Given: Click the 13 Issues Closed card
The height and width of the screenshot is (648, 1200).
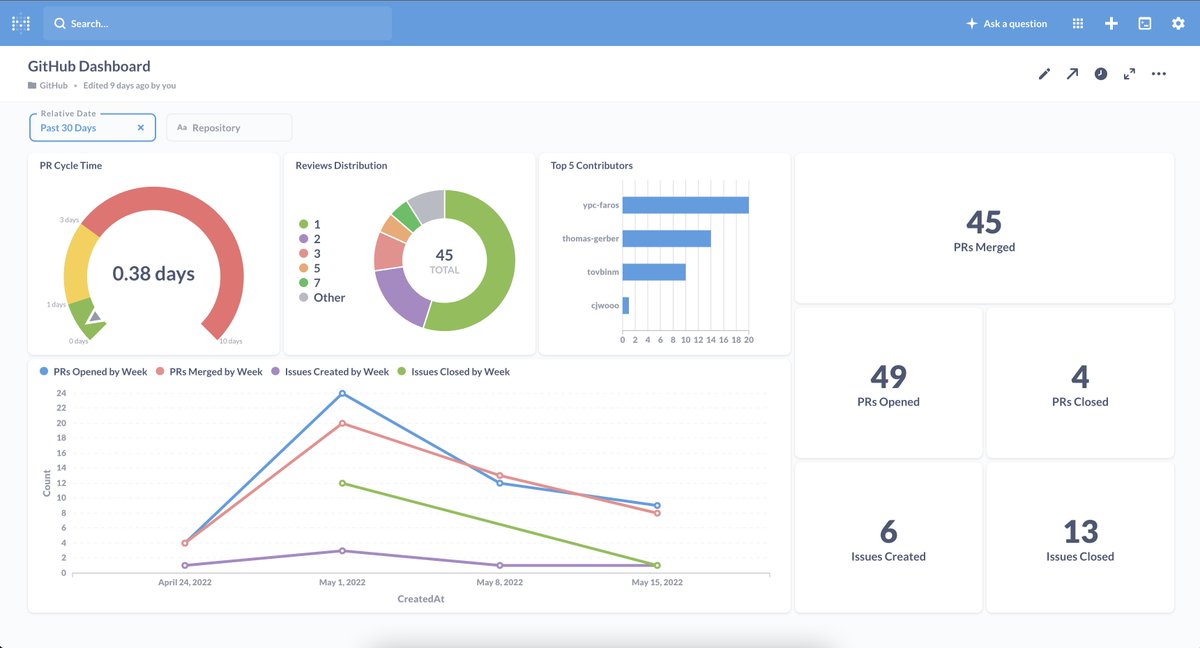Looking at the screenshot, I should pos(1080,538).
